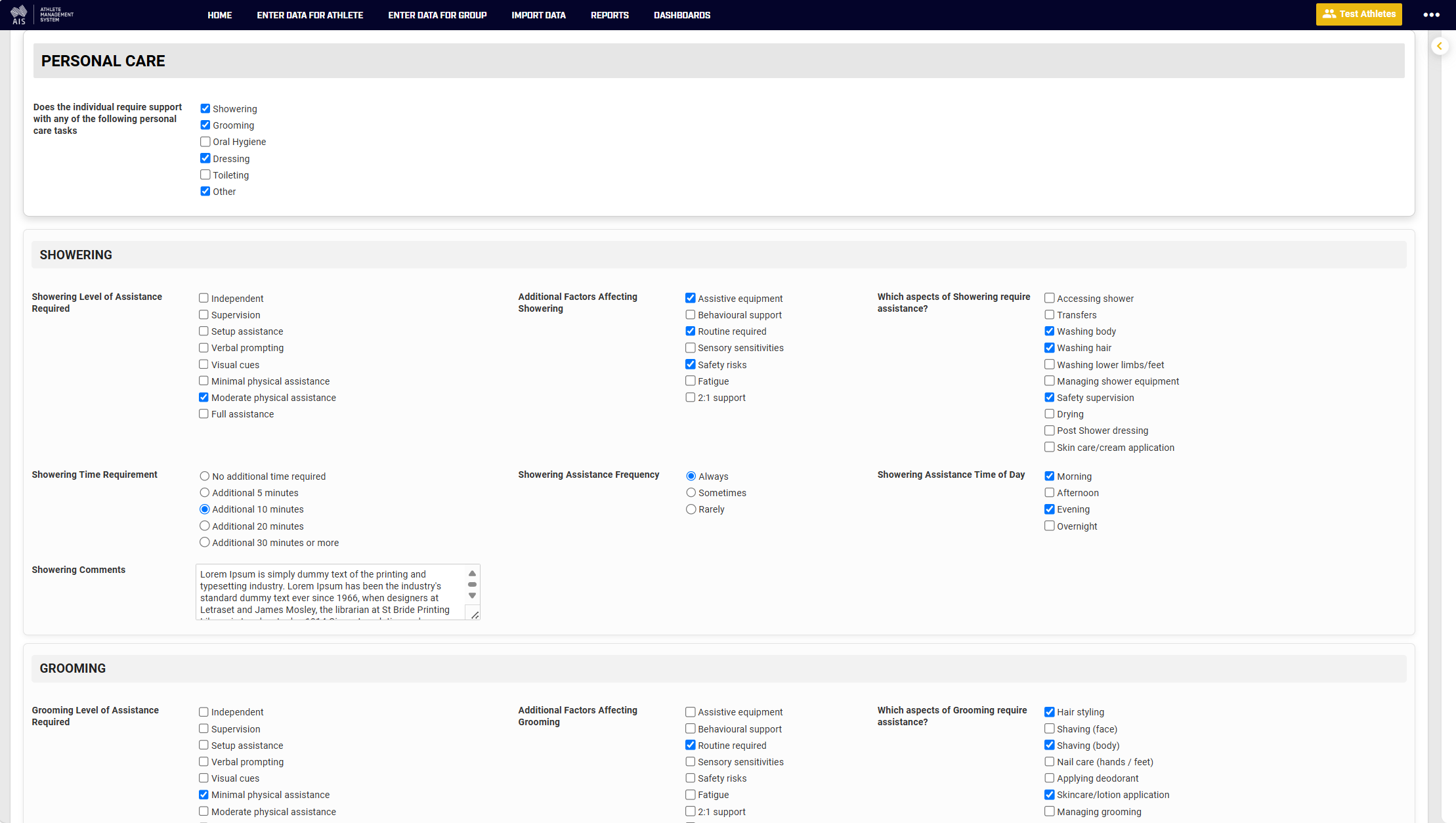The width and height of the screenshot is (1456, 823).
Task: Check Afternoon time of day
Action: point(1050,492)
